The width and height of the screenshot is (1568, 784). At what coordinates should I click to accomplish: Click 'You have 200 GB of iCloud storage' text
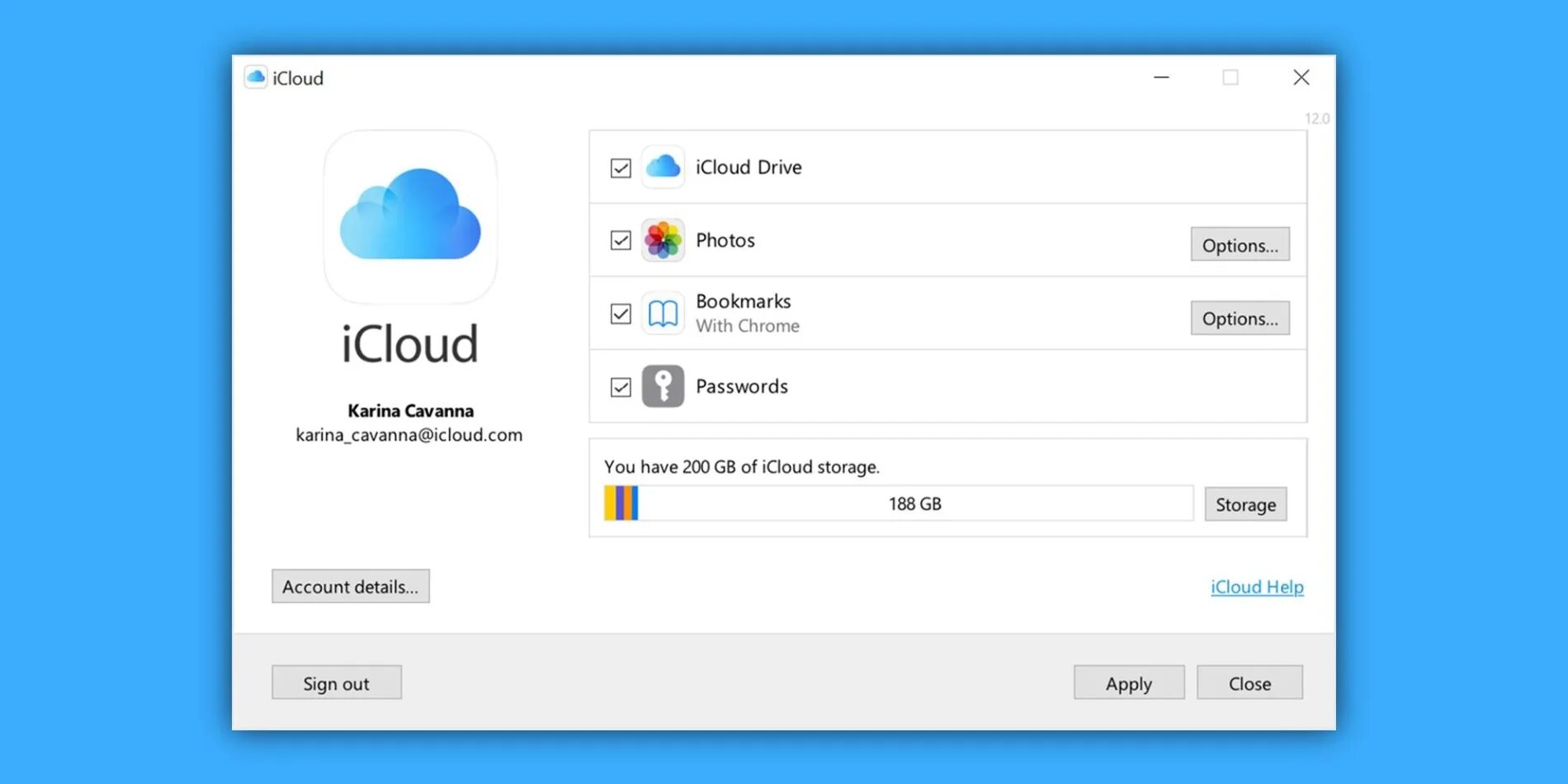coord(742,467)
